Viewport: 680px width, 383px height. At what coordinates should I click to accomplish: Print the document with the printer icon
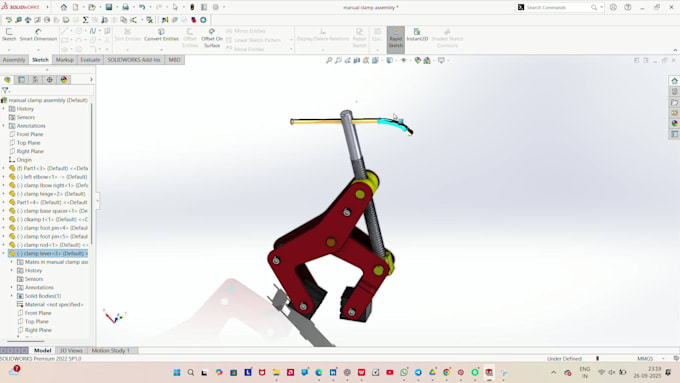tap(125, 7)
